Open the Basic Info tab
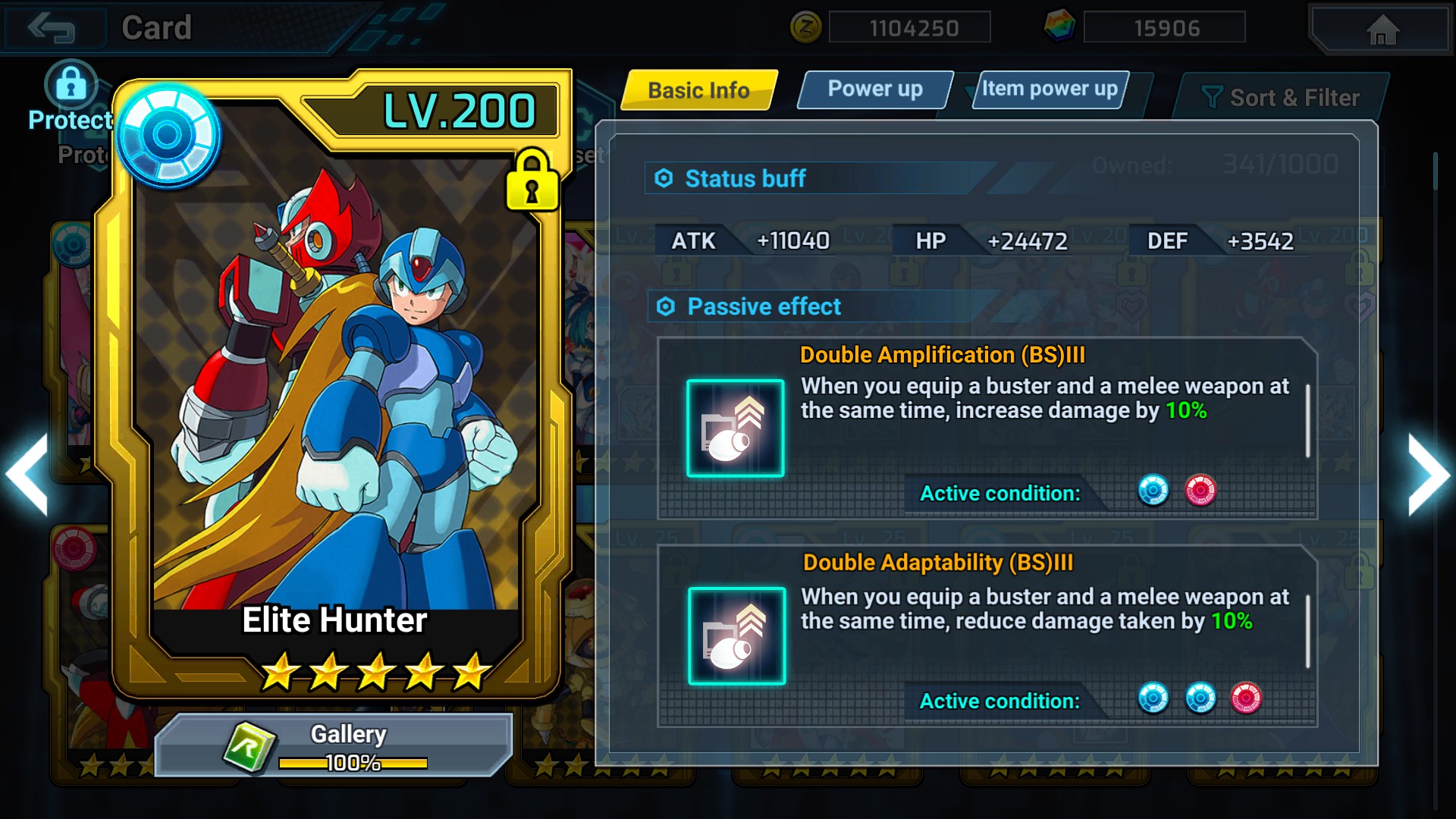This screenshot has height=819, width=1456. coord(699,90)
